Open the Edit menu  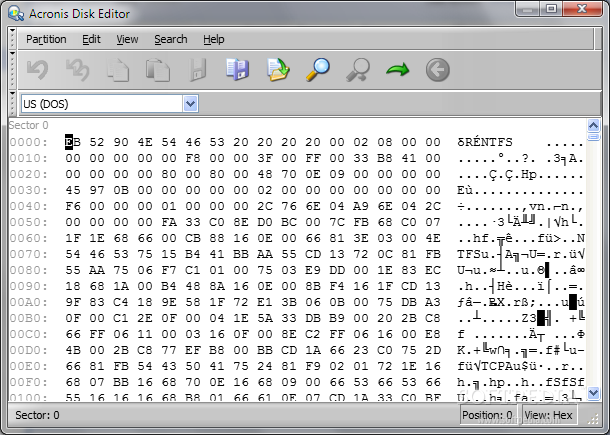[91, 39]
